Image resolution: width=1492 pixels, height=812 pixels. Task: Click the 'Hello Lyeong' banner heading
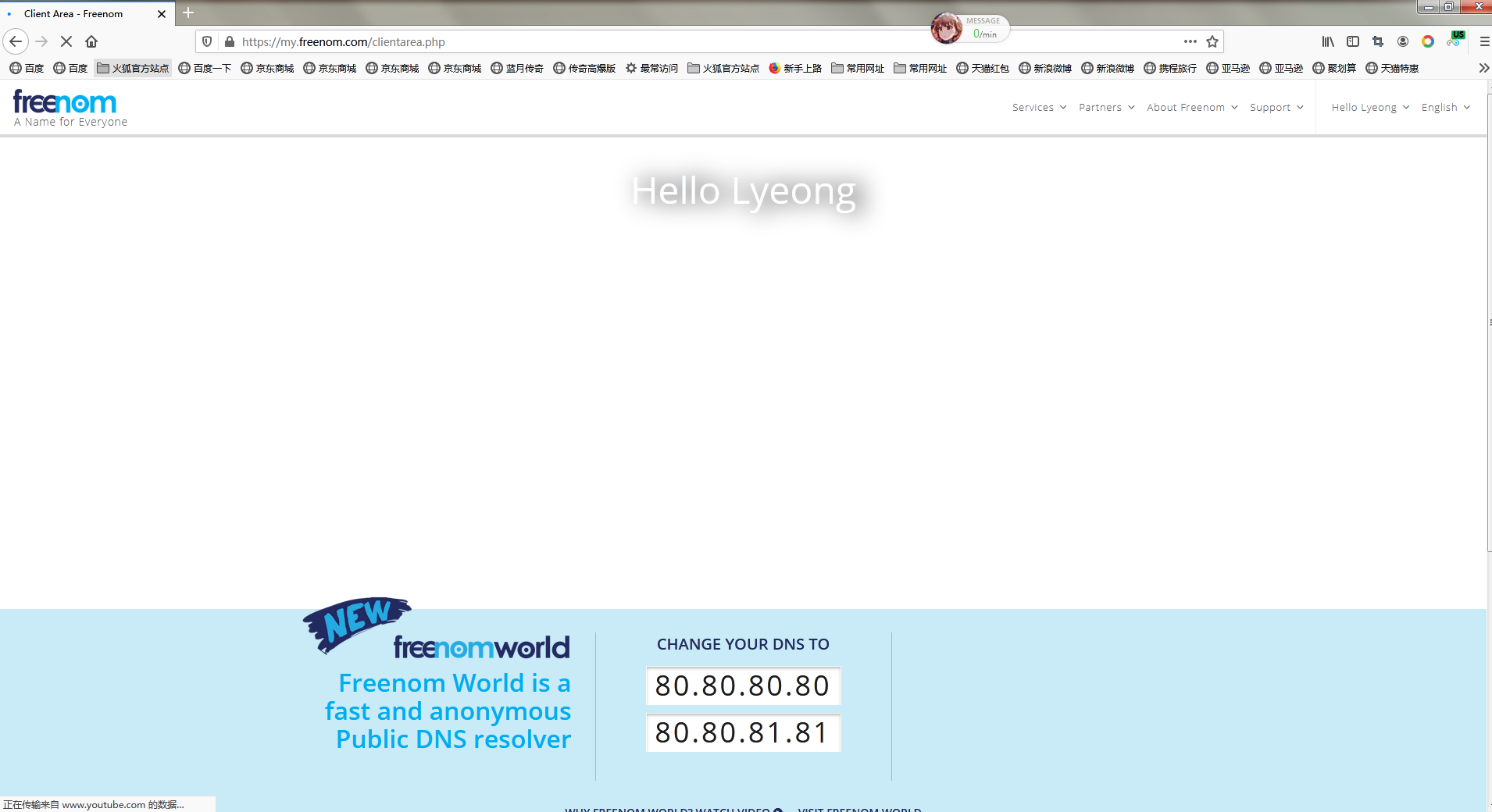click(x=744, y=191)
